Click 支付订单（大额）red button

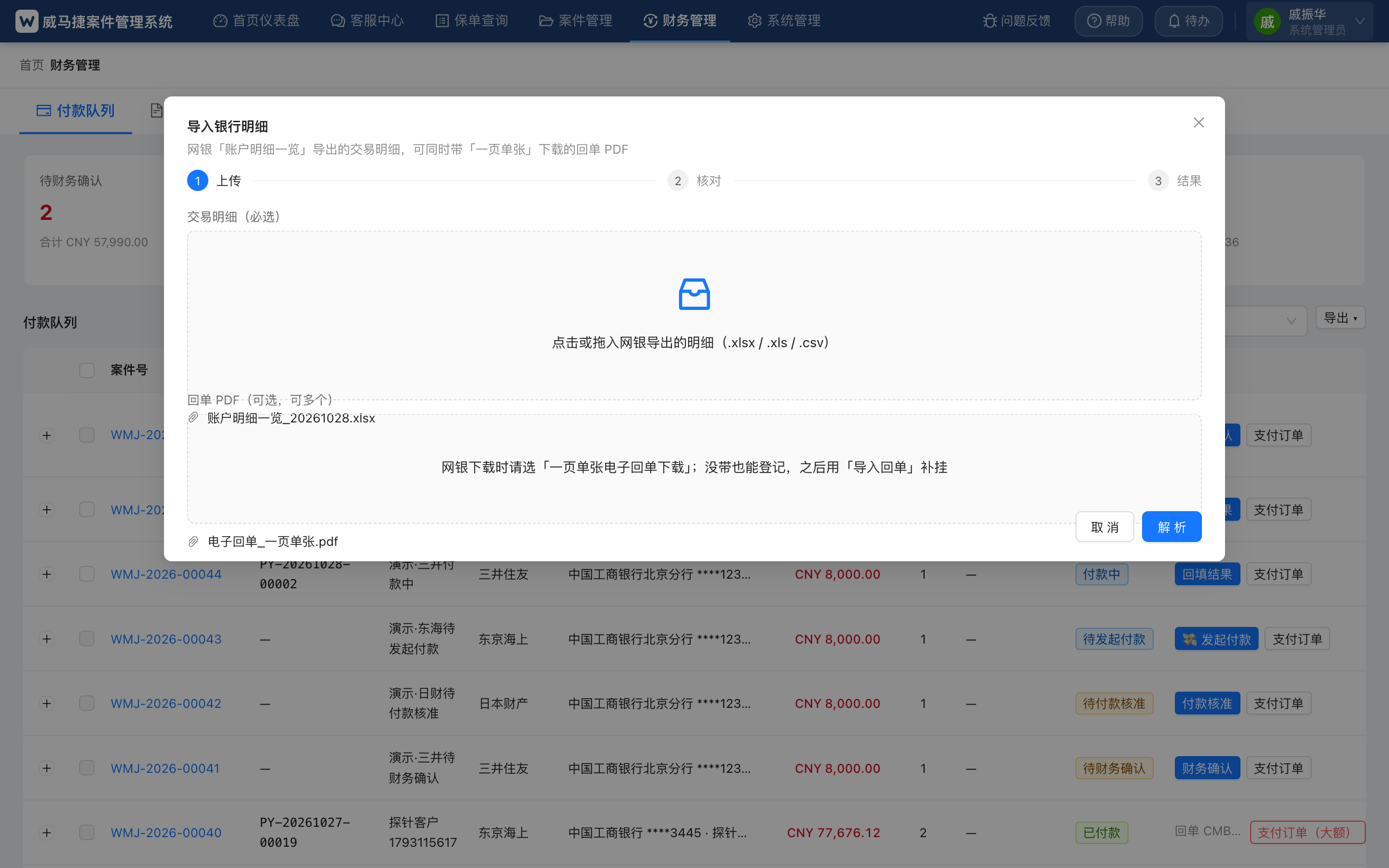(x=1307, y=833)
